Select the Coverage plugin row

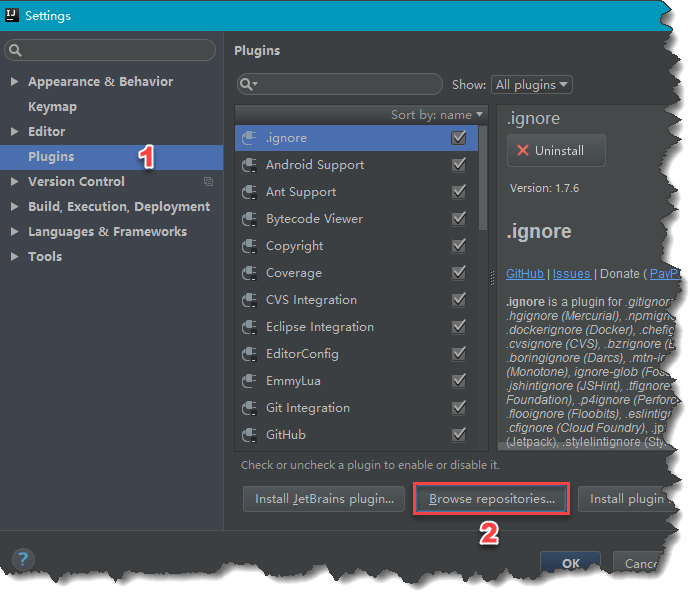(356, 273)
